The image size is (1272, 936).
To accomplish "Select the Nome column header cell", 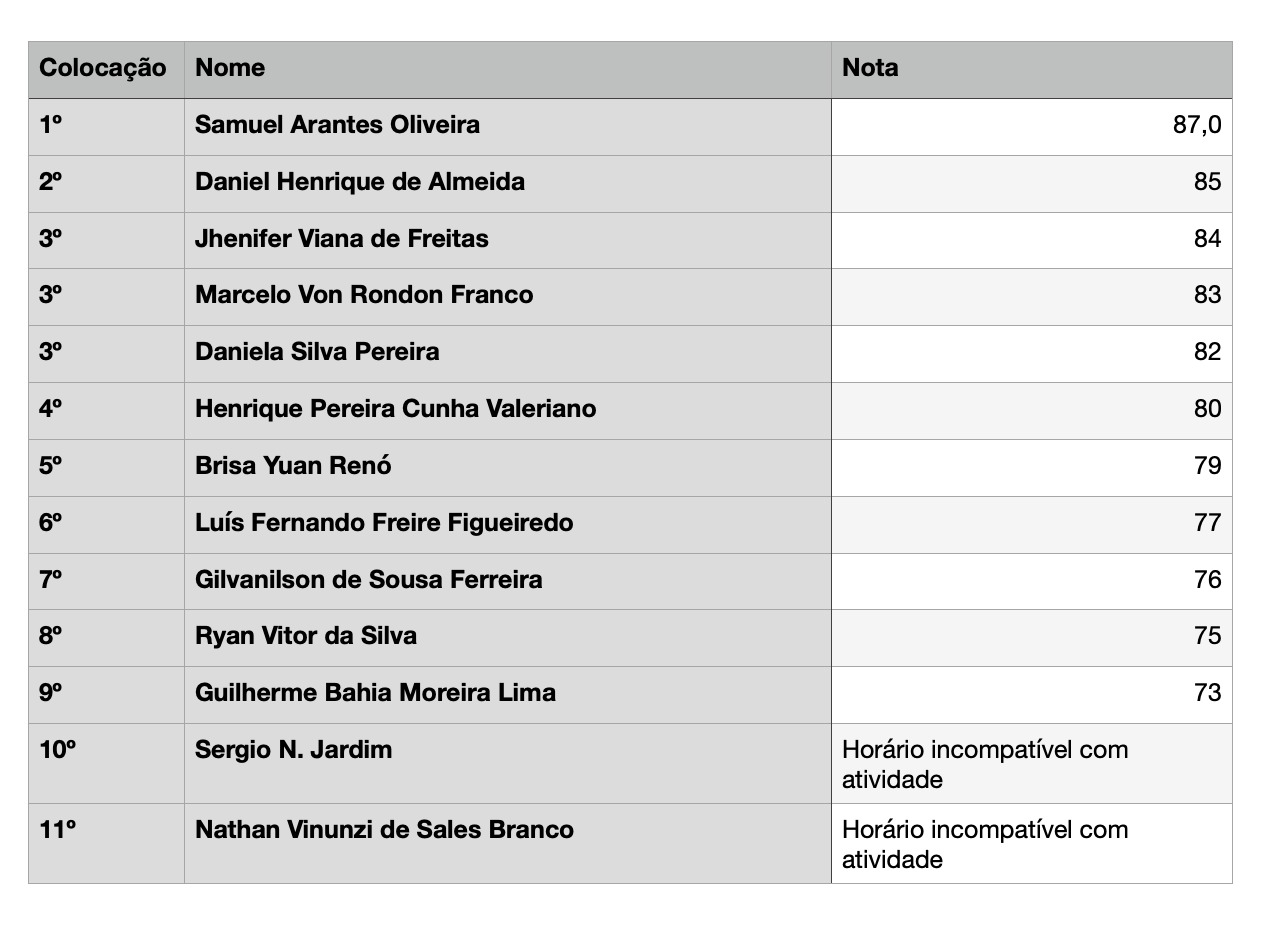I will [230, 68].
